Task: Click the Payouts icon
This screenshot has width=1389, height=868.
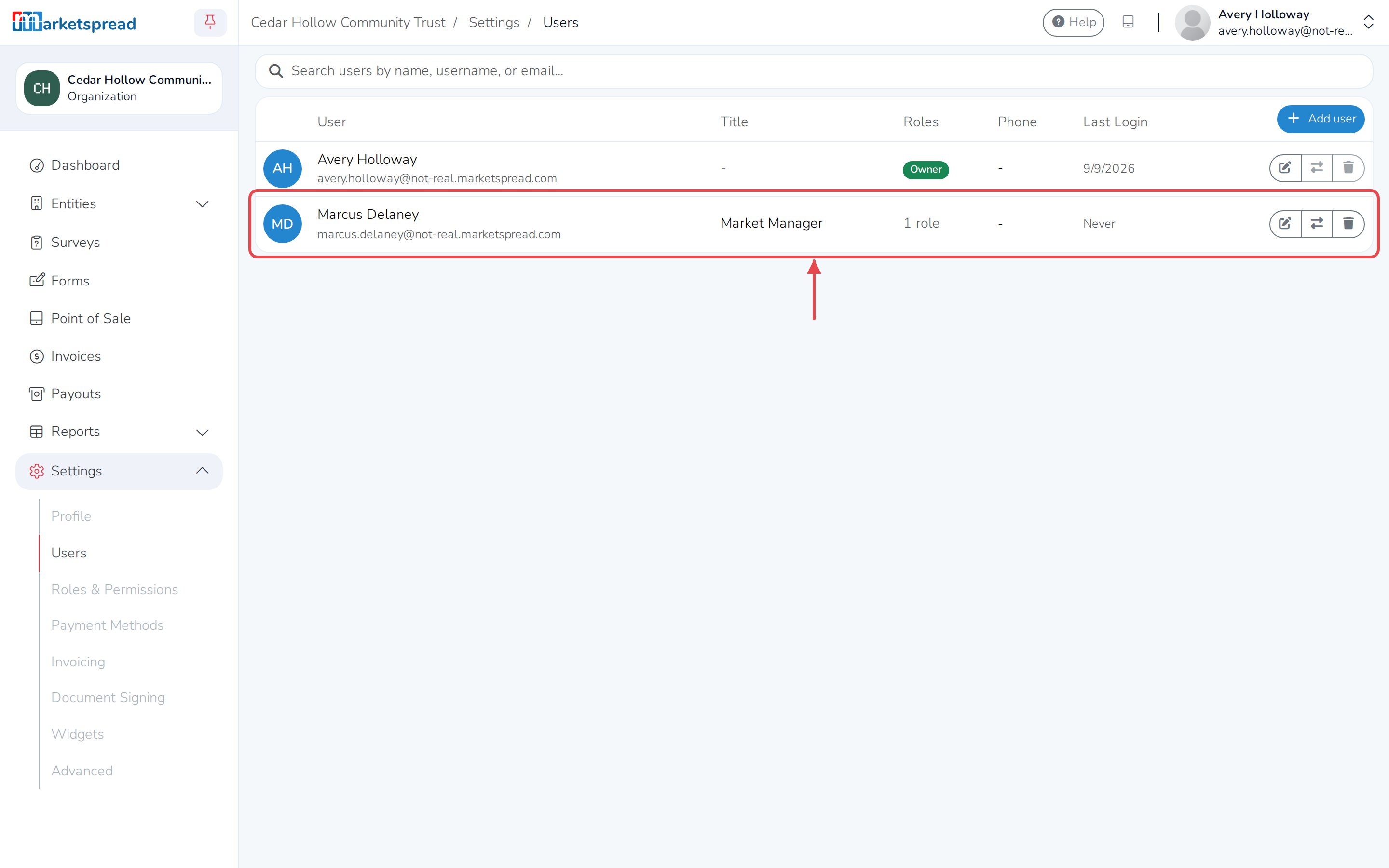Action: (37, 394)
